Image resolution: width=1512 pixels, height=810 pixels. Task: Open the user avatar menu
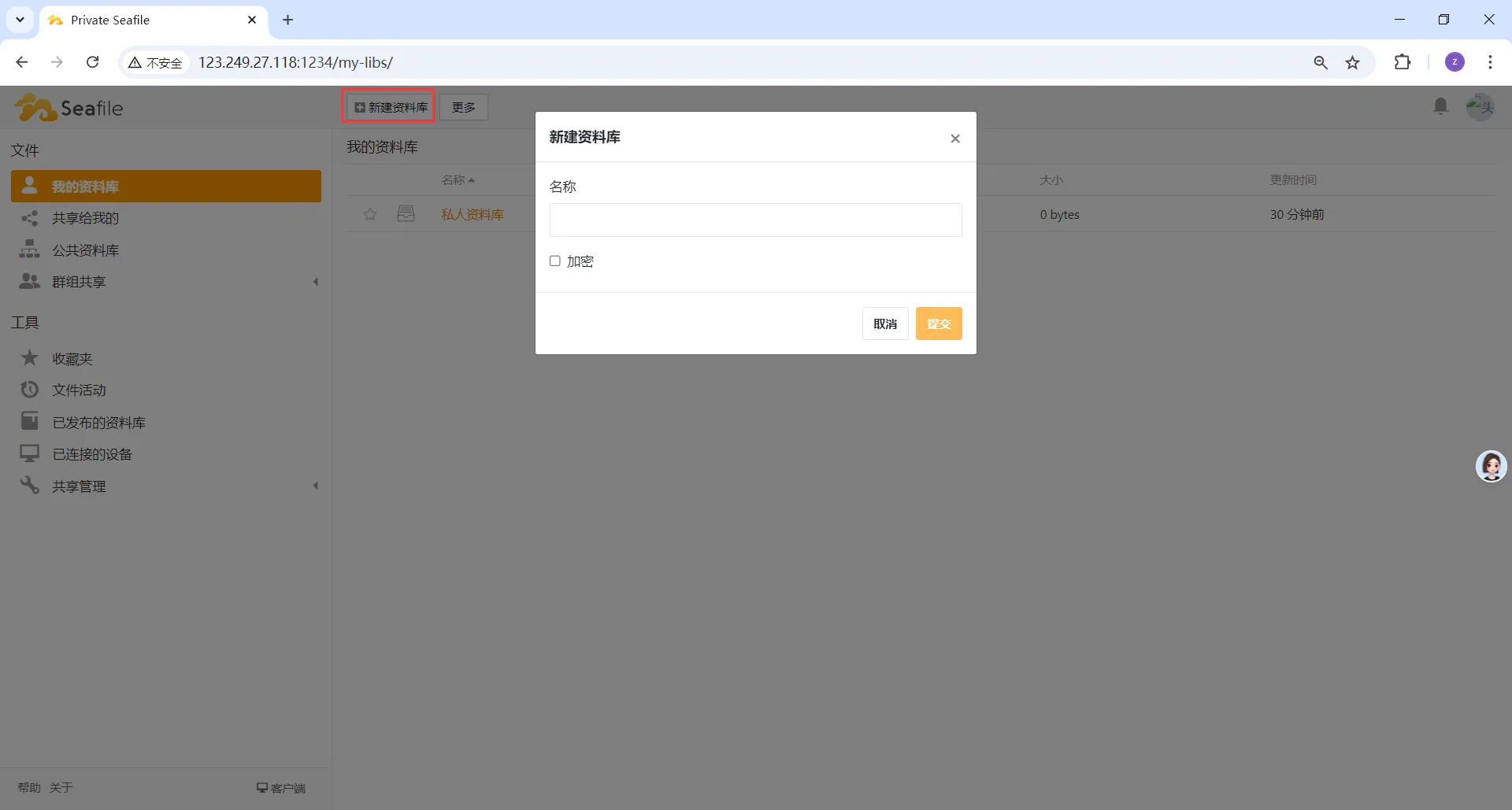point(1480,106)
